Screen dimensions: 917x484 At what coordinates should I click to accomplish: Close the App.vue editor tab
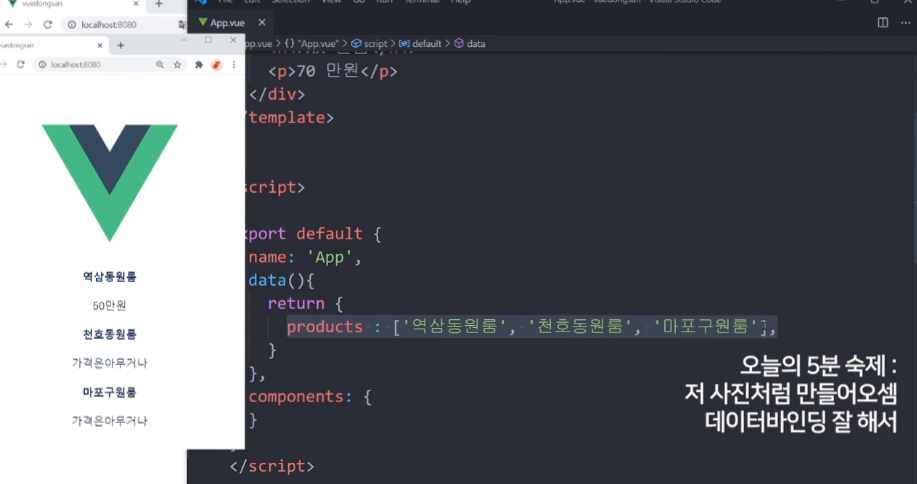(262, 22)
